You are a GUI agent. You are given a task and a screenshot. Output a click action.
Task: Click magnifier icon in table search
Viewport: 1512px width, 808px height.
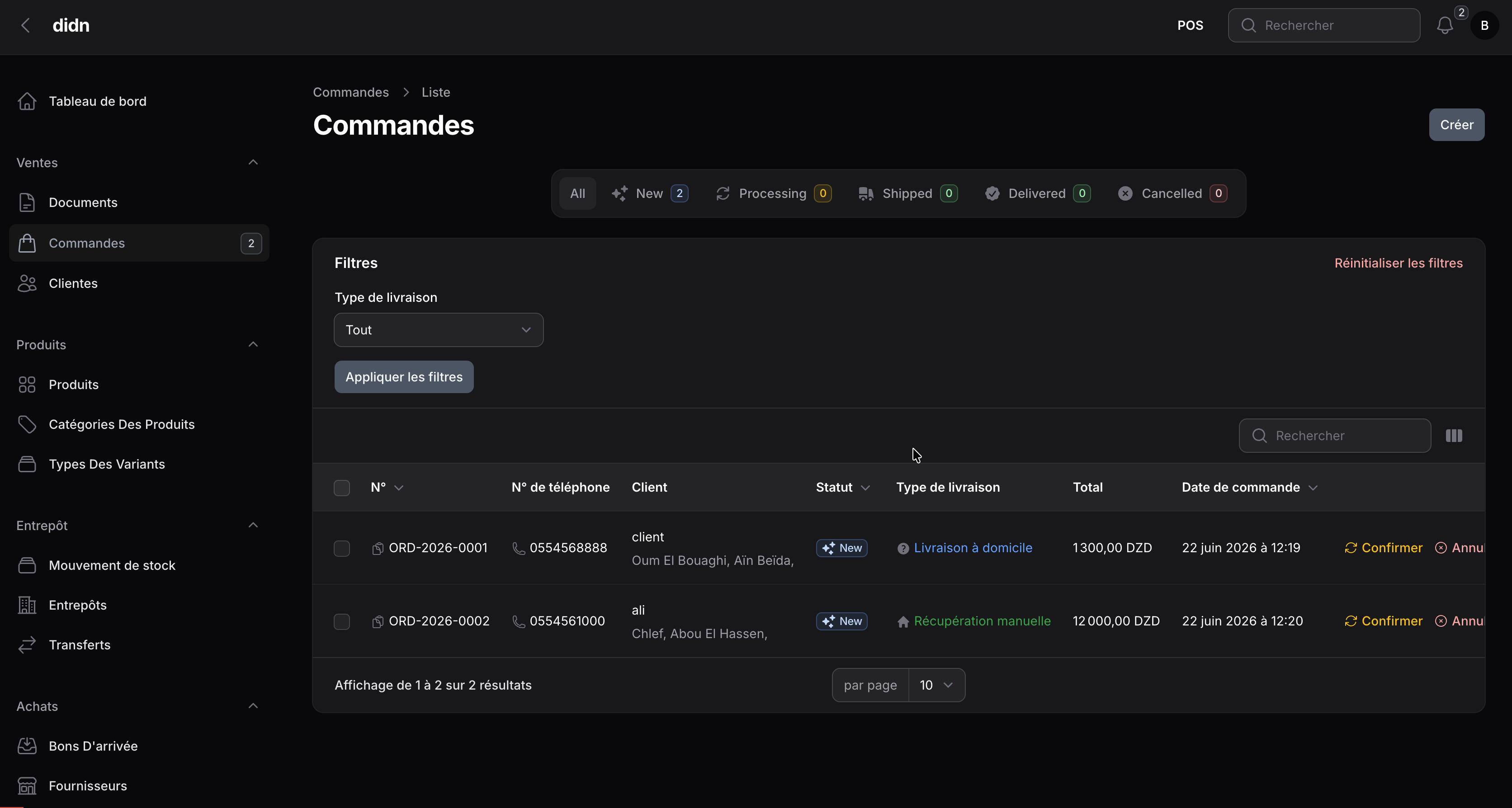(x=1259, y=435)
